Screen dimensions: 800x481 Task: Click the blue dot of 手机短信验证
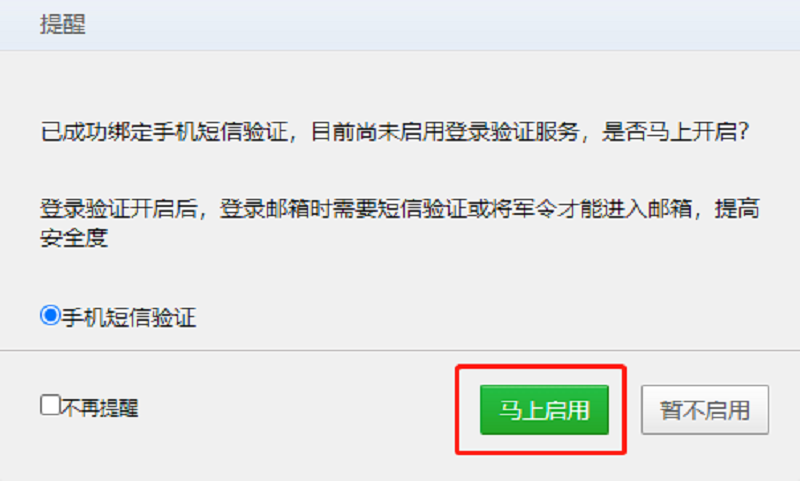coord(51,315)
